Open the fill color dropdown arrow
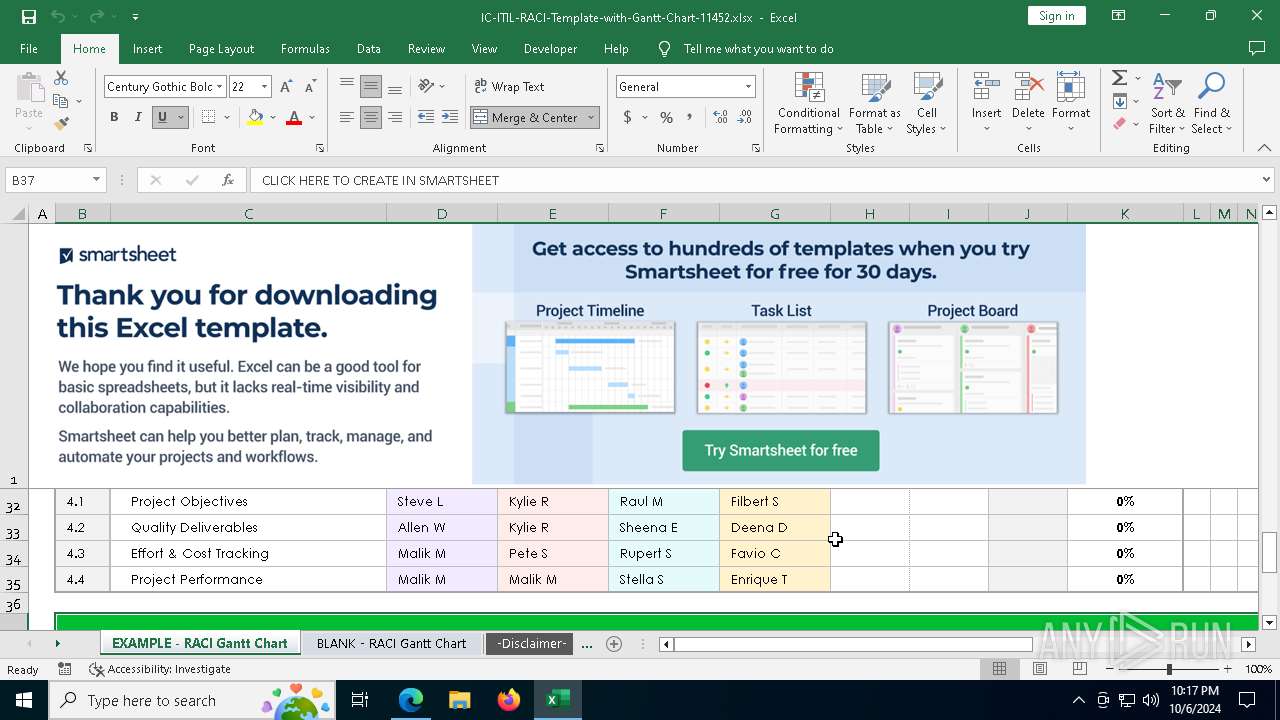The height and width of the screenshot is (720, 1280). 273,117
